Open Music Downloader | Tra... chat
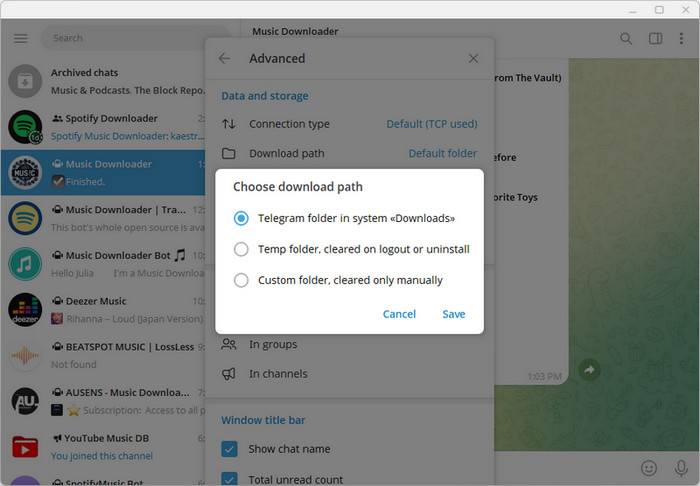Image resolution: width=700 pixels, height=486 pixels. tap(103, 218)
